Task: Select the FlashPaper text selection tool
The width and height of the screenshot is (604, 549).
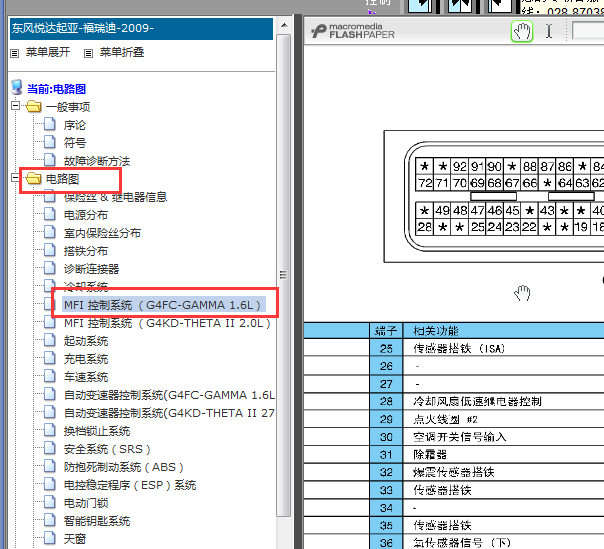Action: pos(549,31)
